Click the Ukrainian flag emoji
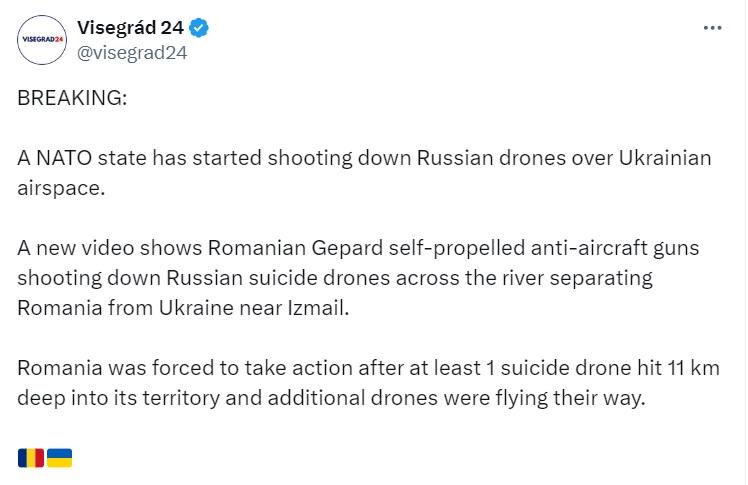 tap(59, 458)
